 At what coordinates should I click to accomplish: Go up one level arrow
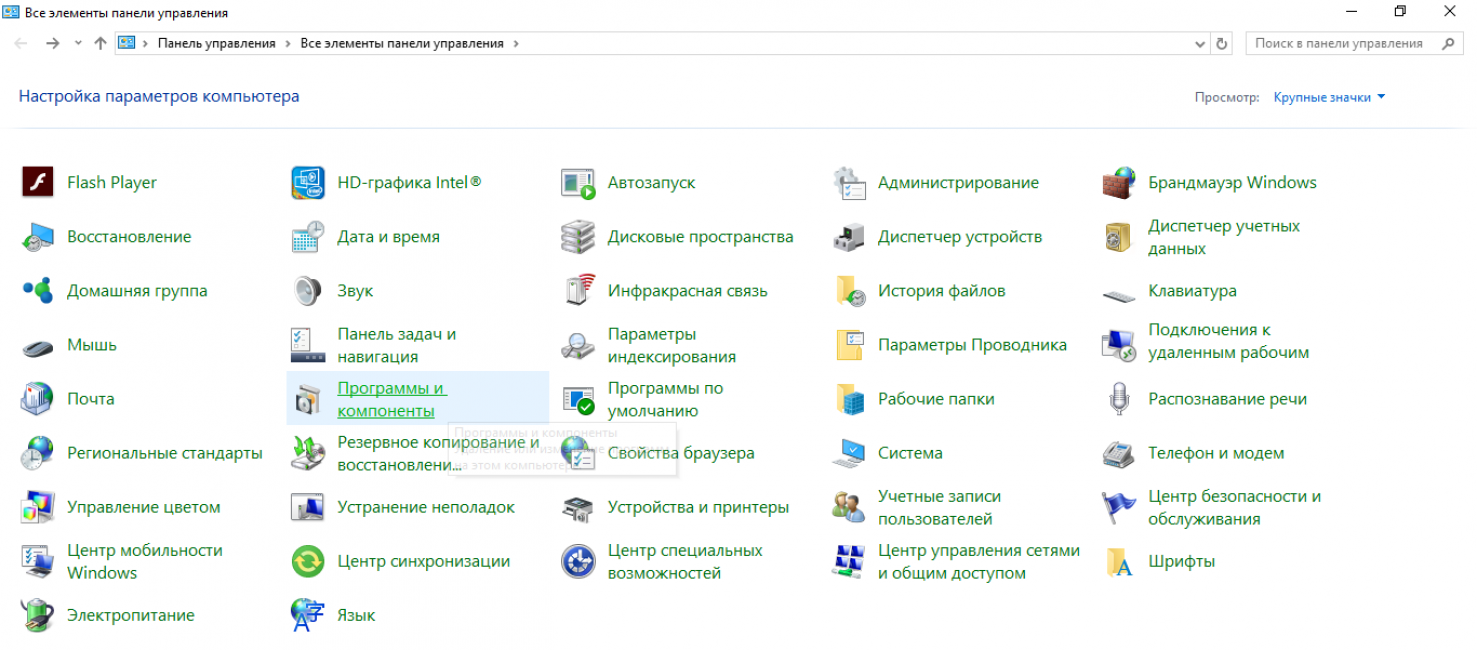[x=100, y=44]
